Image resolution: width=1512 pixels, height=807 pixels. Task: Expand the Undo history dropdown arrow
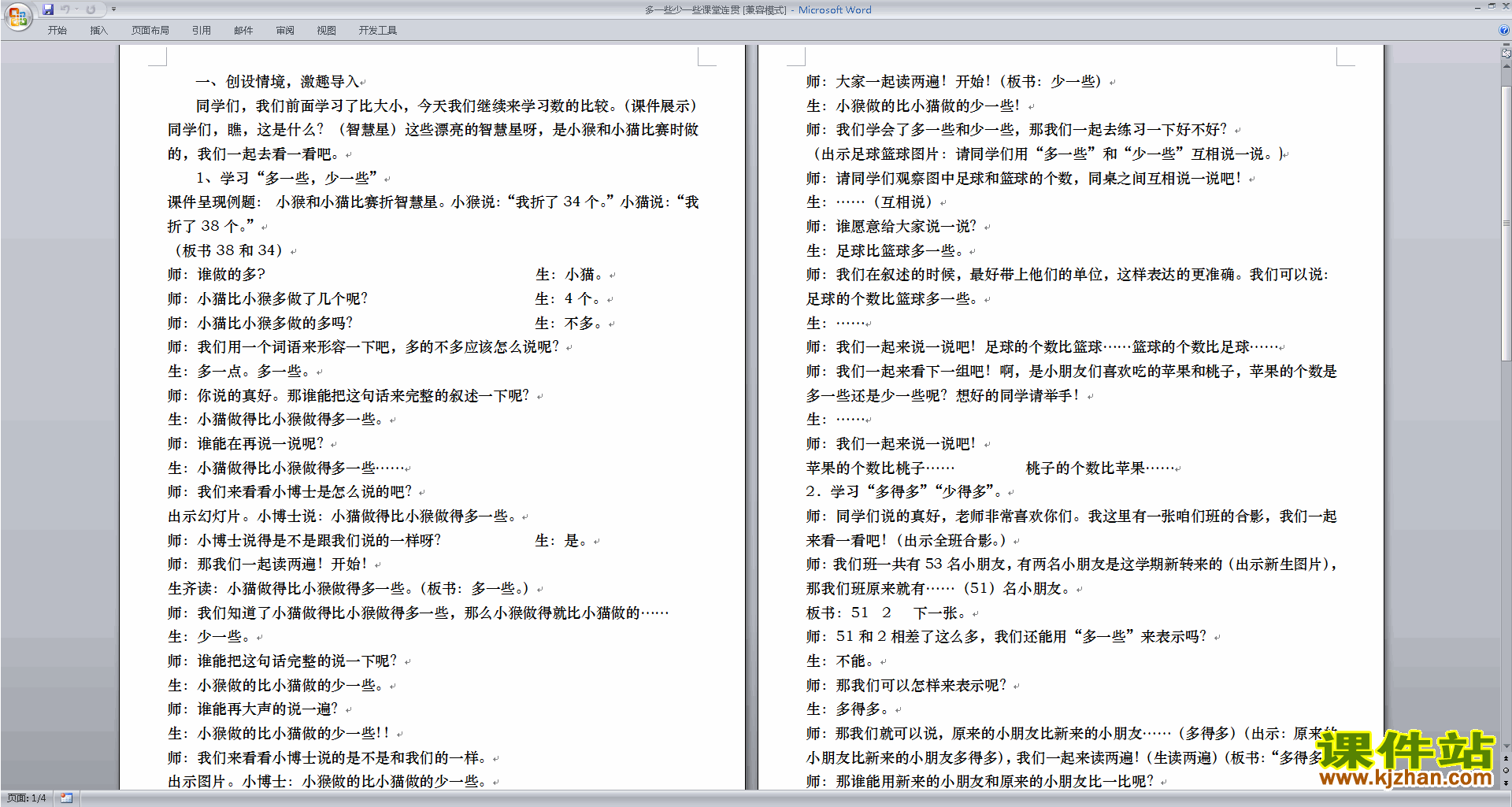click(77, 9)
